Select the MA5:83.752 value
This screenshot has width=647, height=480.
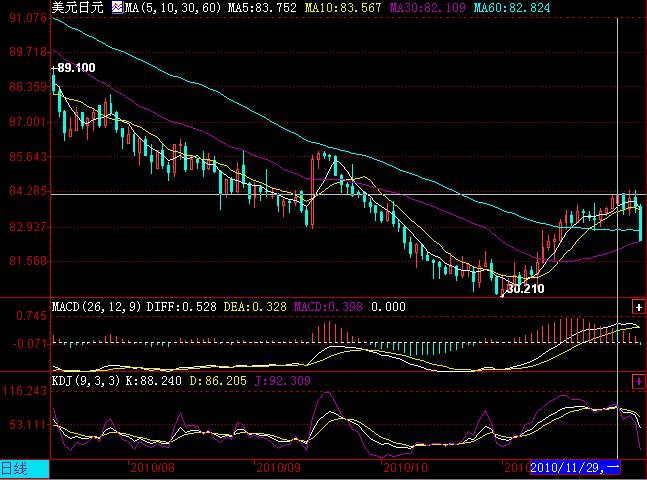coord(262,8)
